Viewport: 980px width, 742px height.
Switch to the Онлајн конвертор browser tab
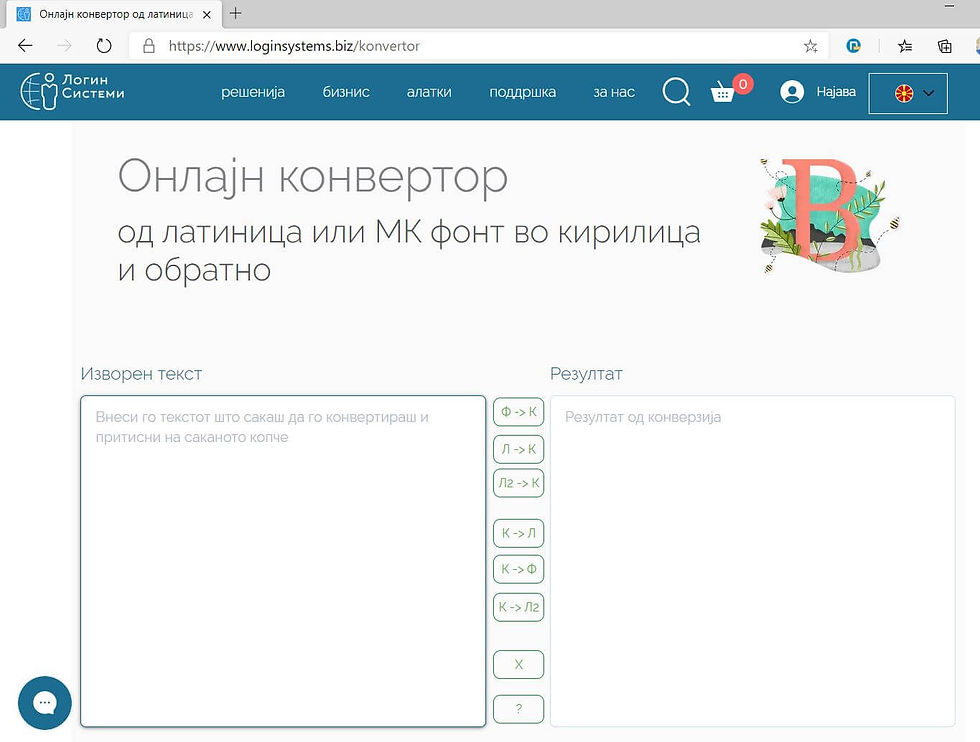click(110, 14)
